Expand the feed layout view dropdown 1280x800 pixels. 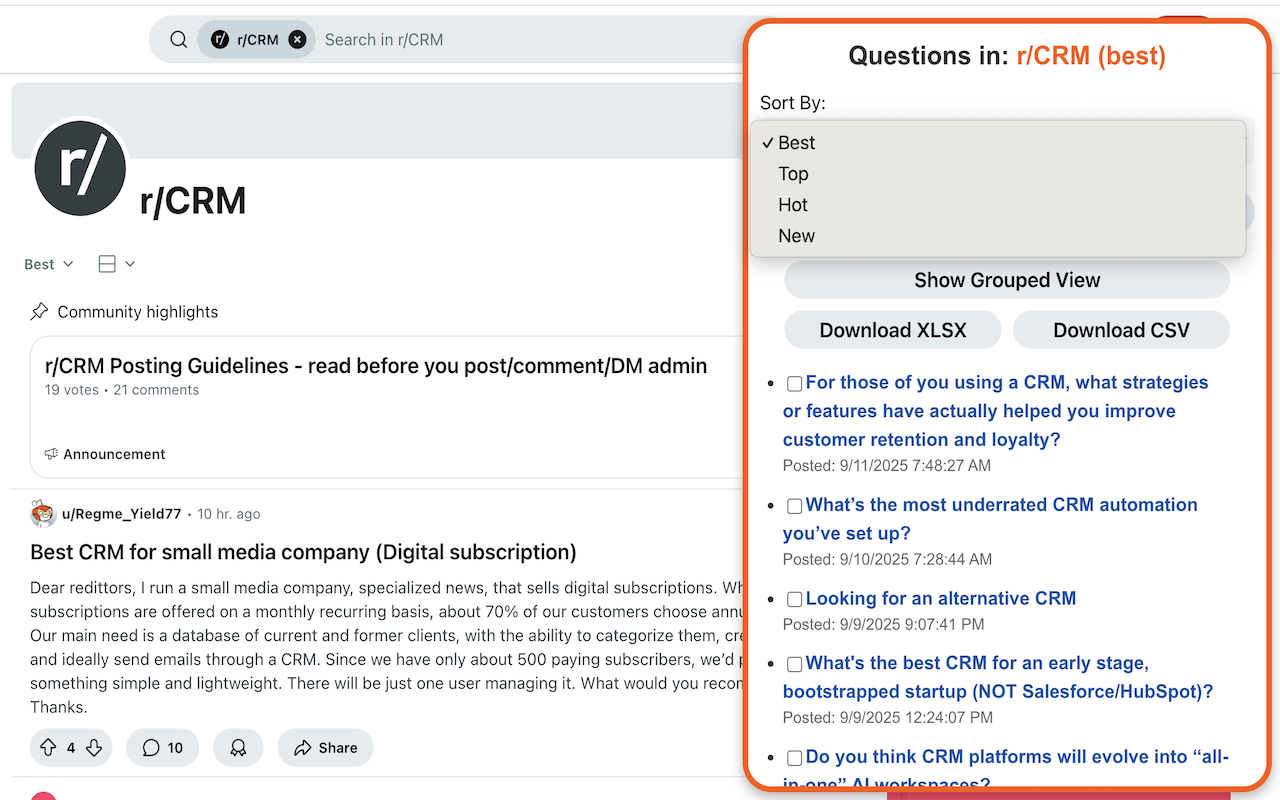116,264
